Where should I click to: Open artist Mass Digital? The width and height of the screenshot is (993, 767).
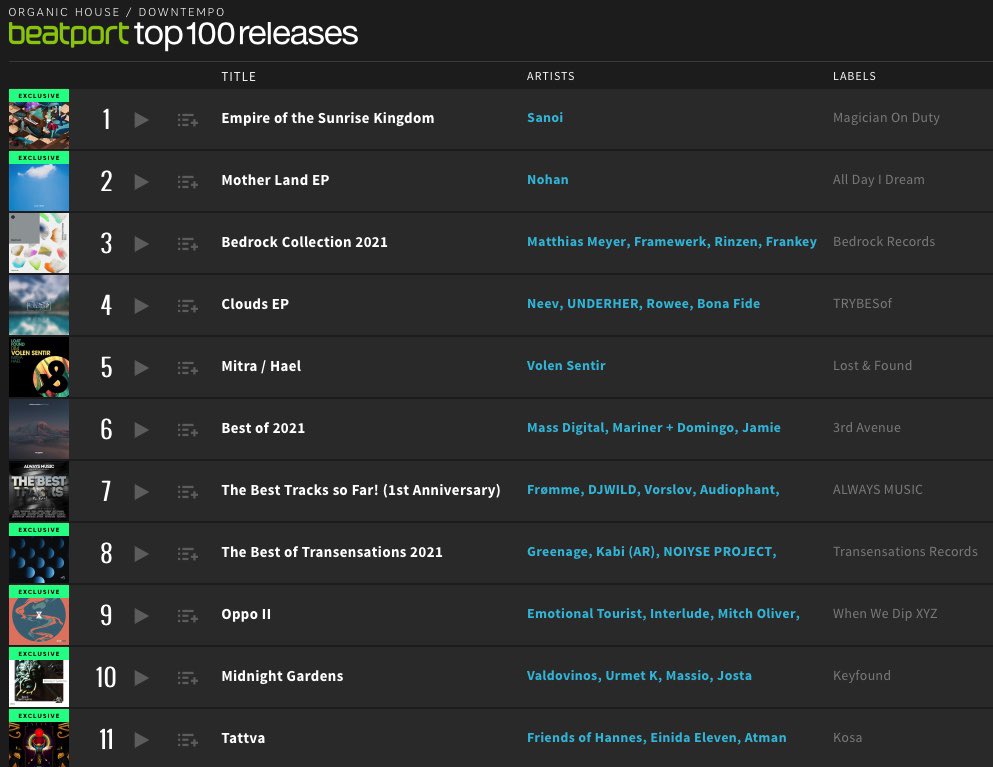[566, 428]
